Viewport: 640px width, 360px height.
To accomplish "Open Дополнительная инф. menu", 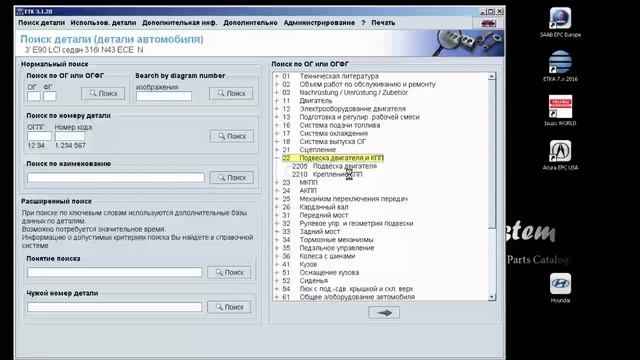I will [180, 23].
